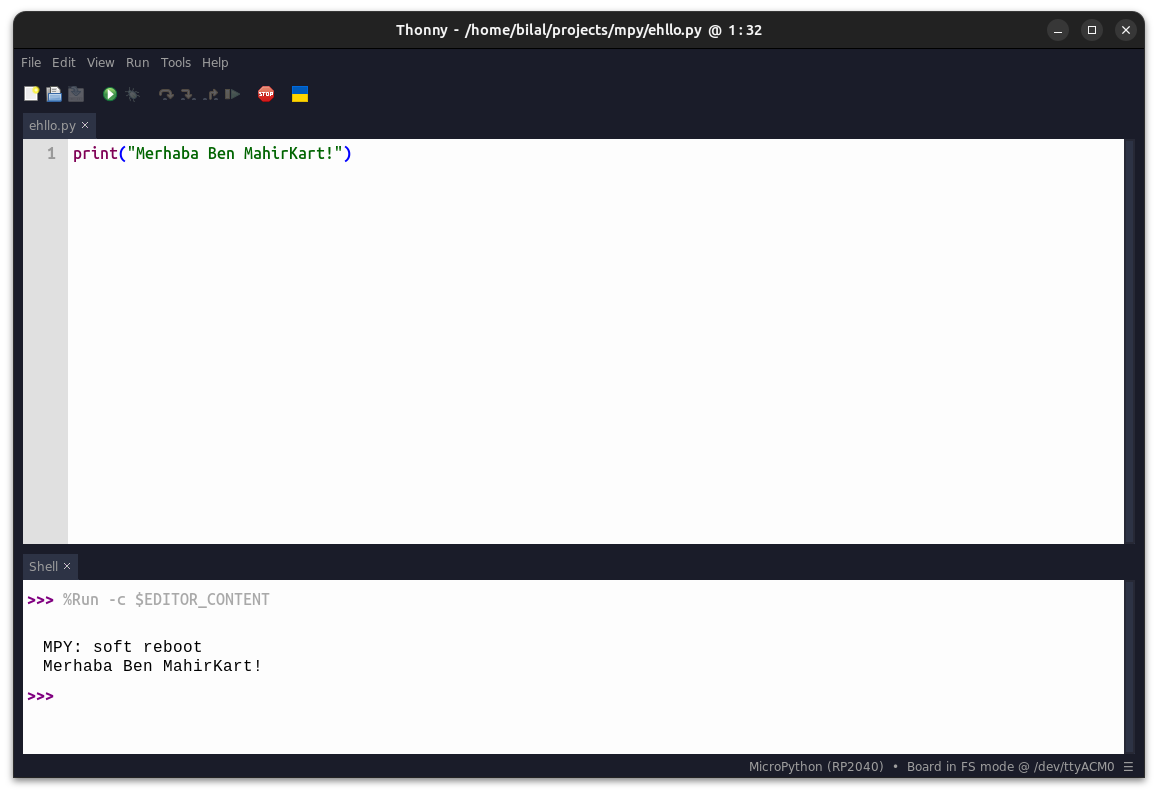The image size is (1158, 794).
Task: Select the ehllo.py editor tab
Action: tap(52, 125)
